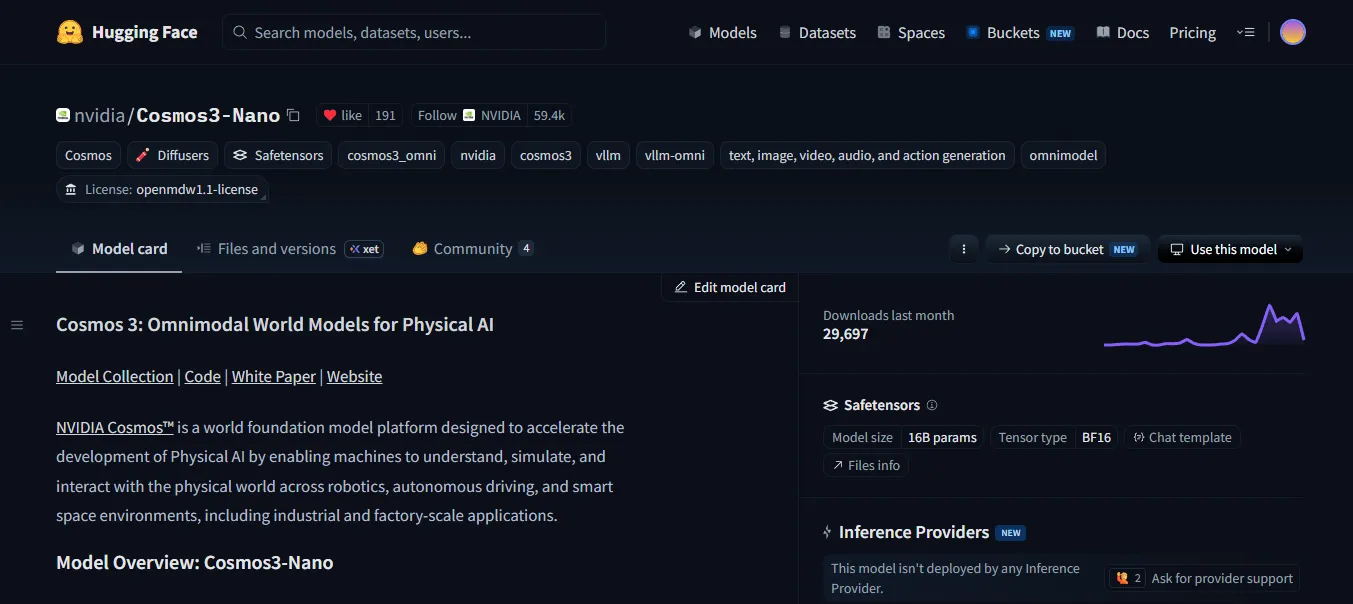The height and width of the screenshot is (604, 1353).
Task: Click the Hugging Face logo
Action: (127, 32)
